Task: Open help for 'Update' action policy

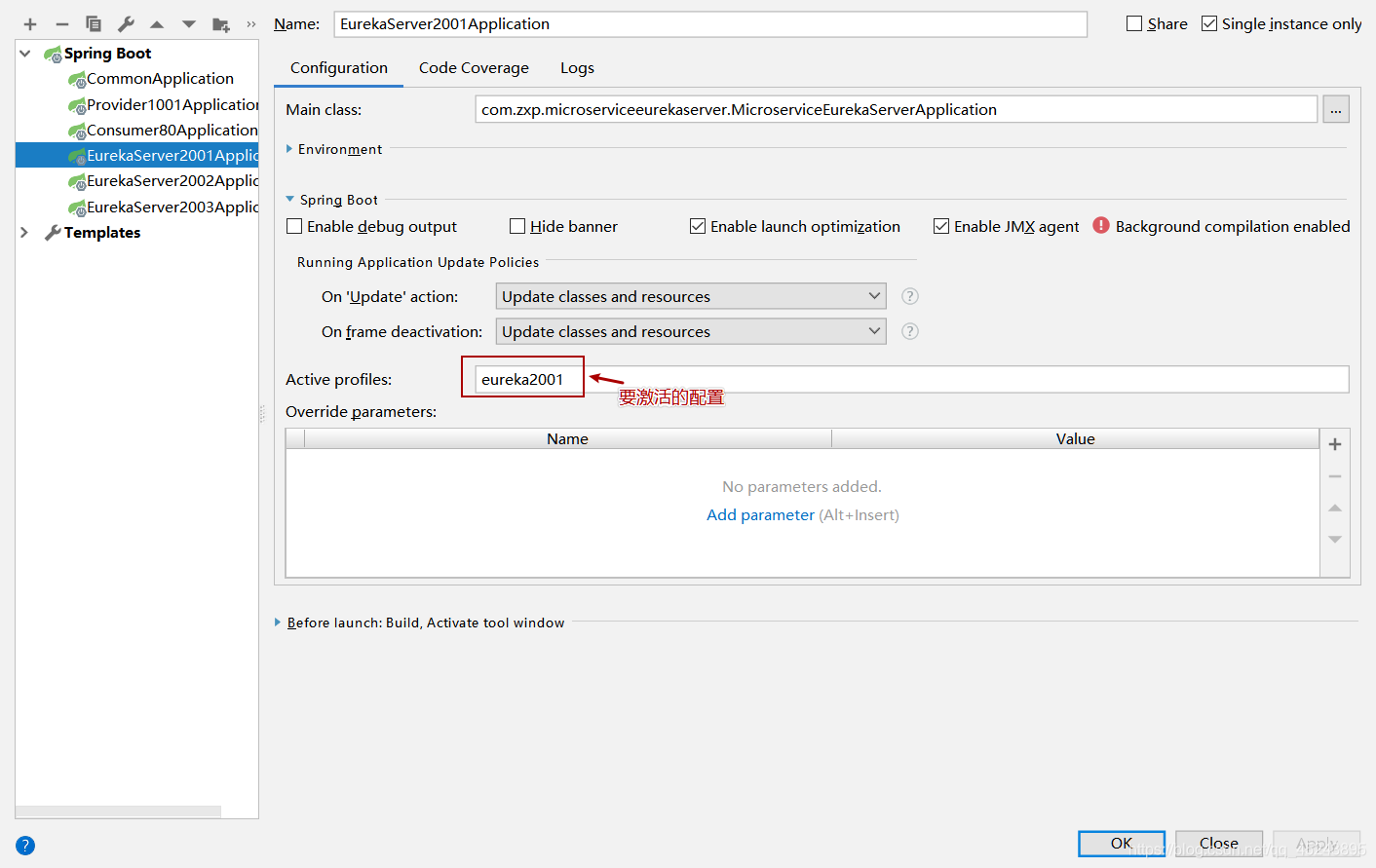Action: [x=910, y=296]
